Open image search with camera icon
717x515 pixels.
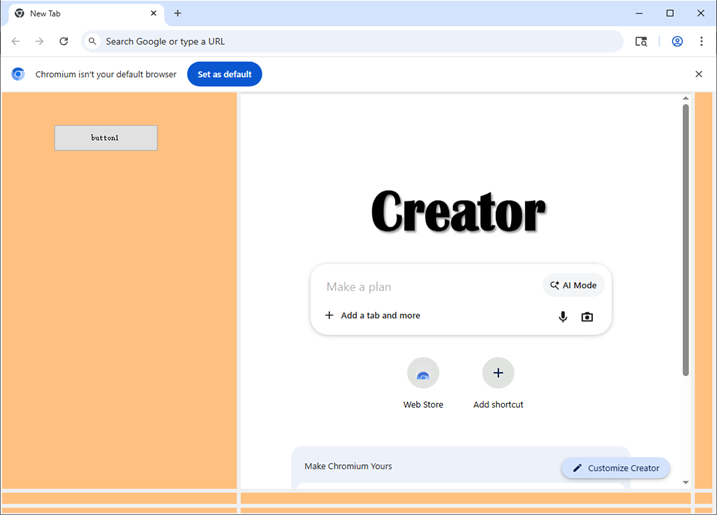pos(587,317)
